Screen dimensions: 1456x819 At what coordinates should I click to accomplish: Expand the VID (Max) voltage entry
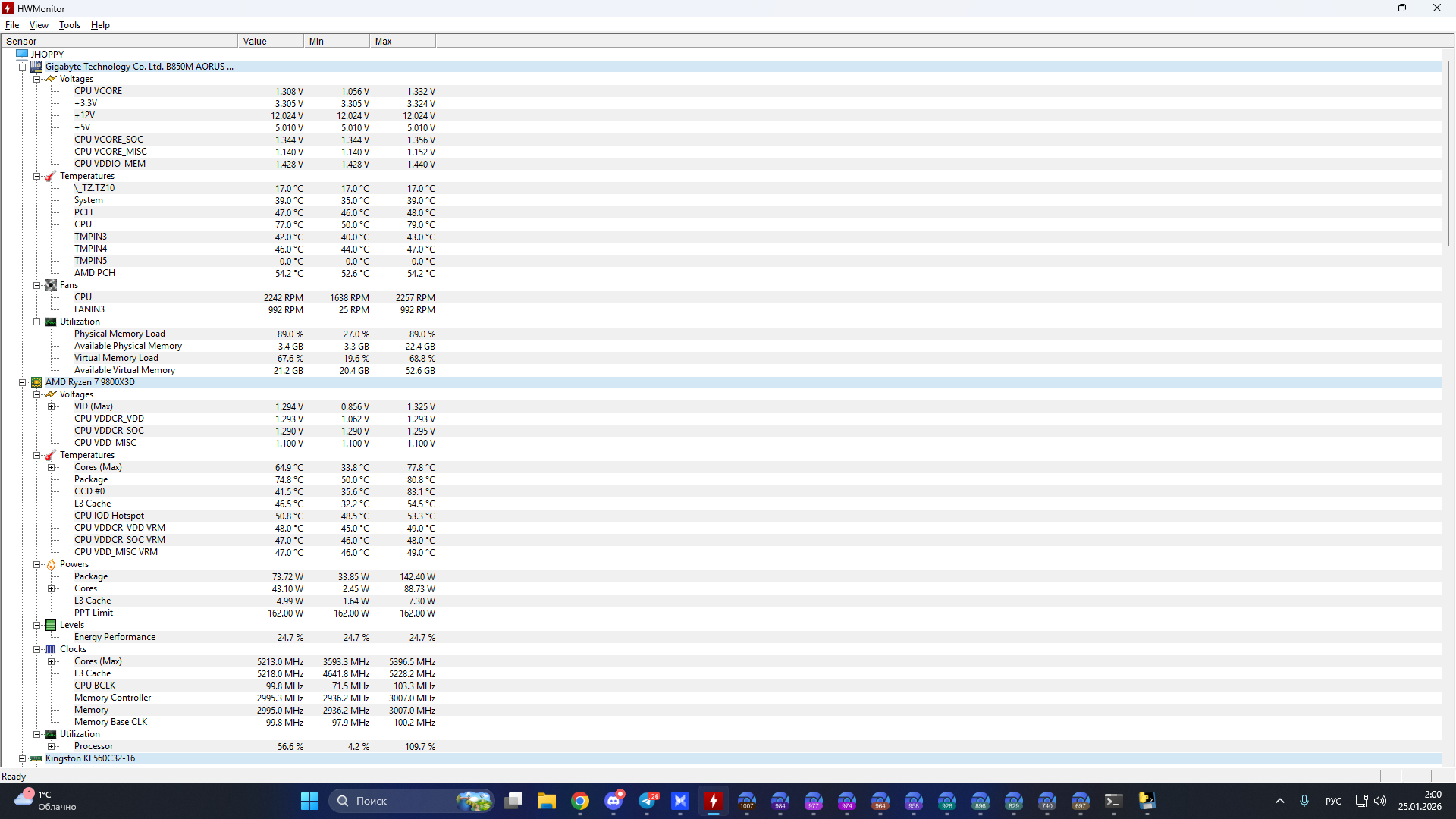52,406
